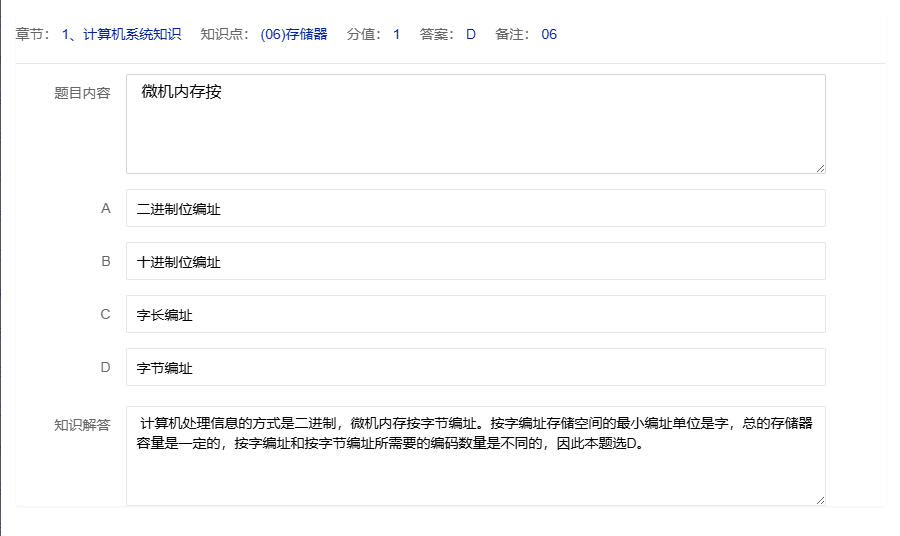Click resize handle of 知识解答 text area
900x536 pixels.
(820, 500)
